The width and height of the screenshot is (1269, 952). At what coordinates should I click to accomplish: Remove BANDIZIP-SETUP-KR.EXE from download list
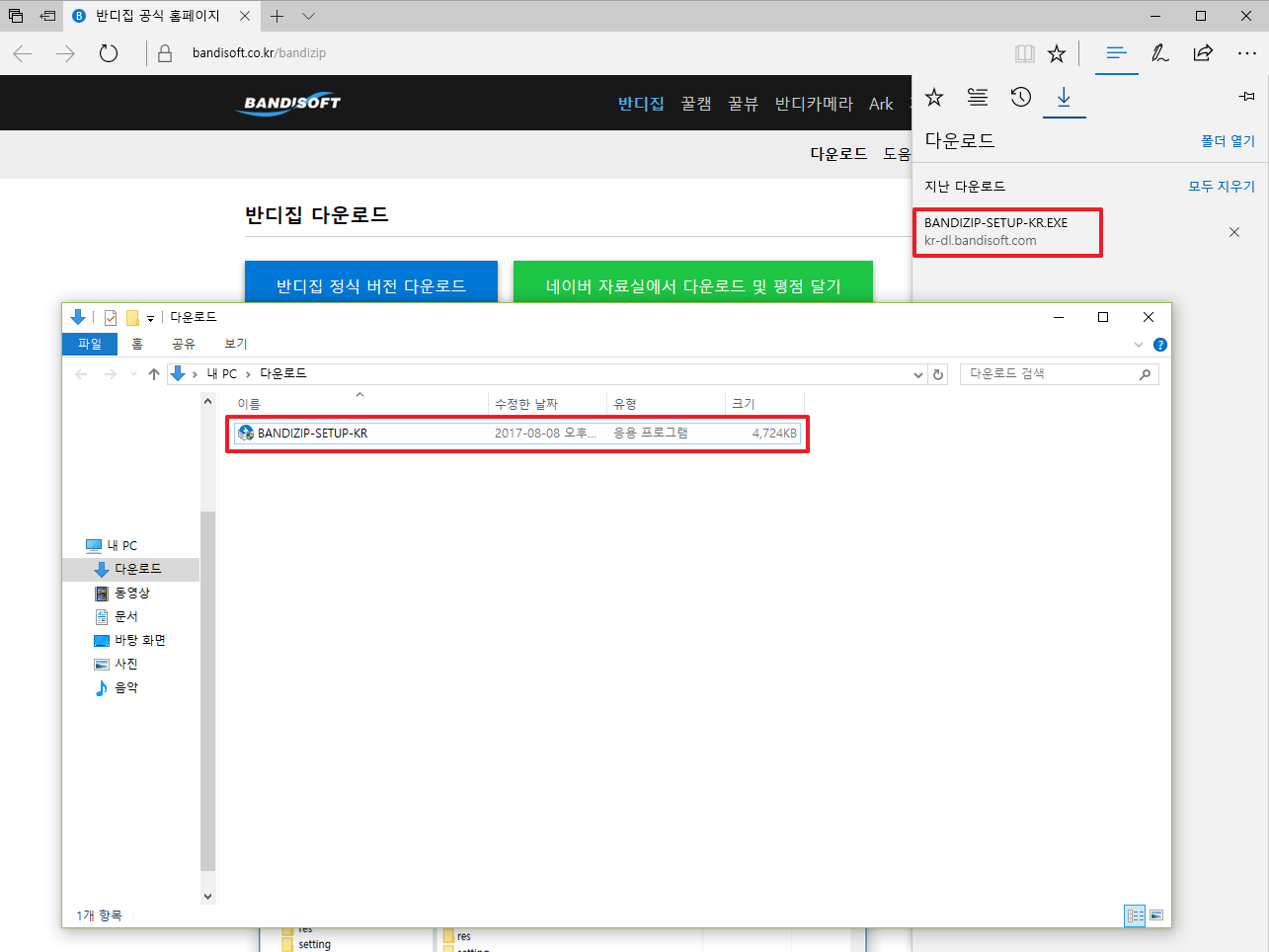(x=1234, y=232)
